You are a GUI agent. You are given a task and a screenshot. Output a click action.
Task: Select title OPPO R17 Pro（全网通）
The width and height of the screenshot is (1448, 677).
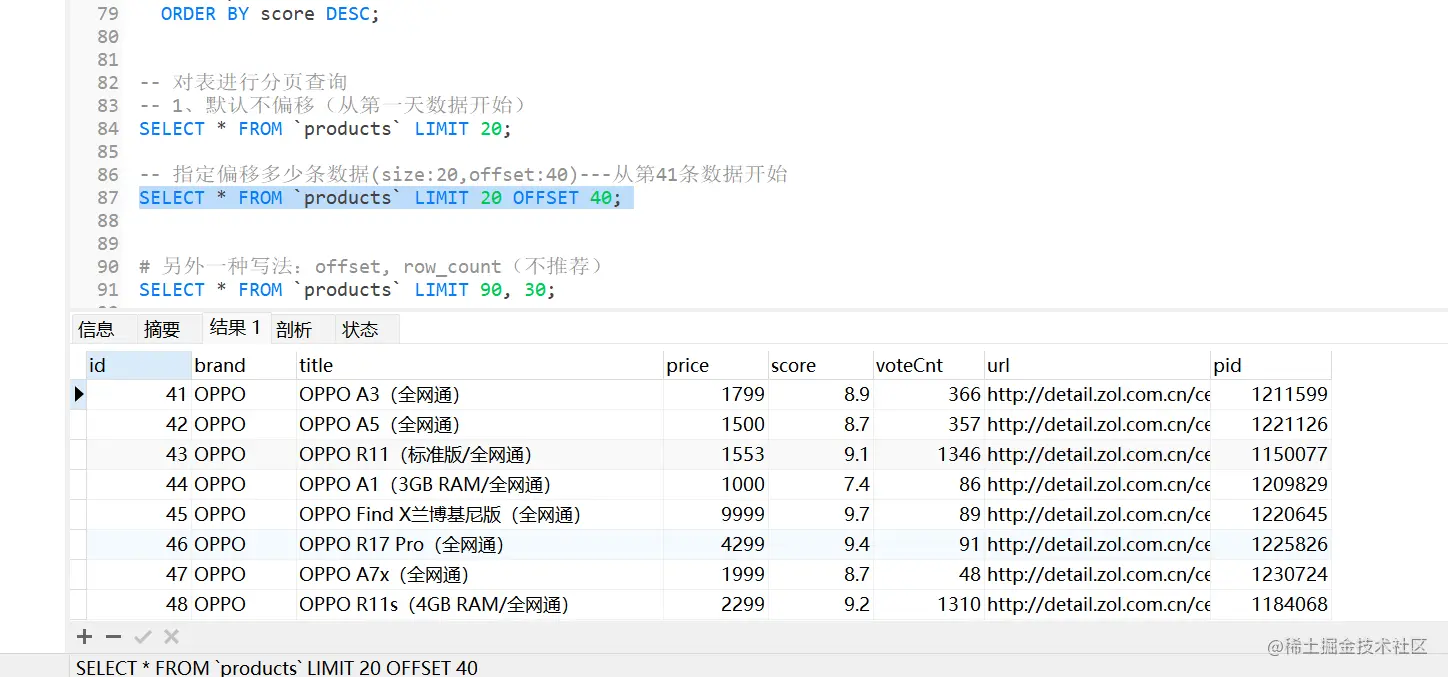[480, 544]
